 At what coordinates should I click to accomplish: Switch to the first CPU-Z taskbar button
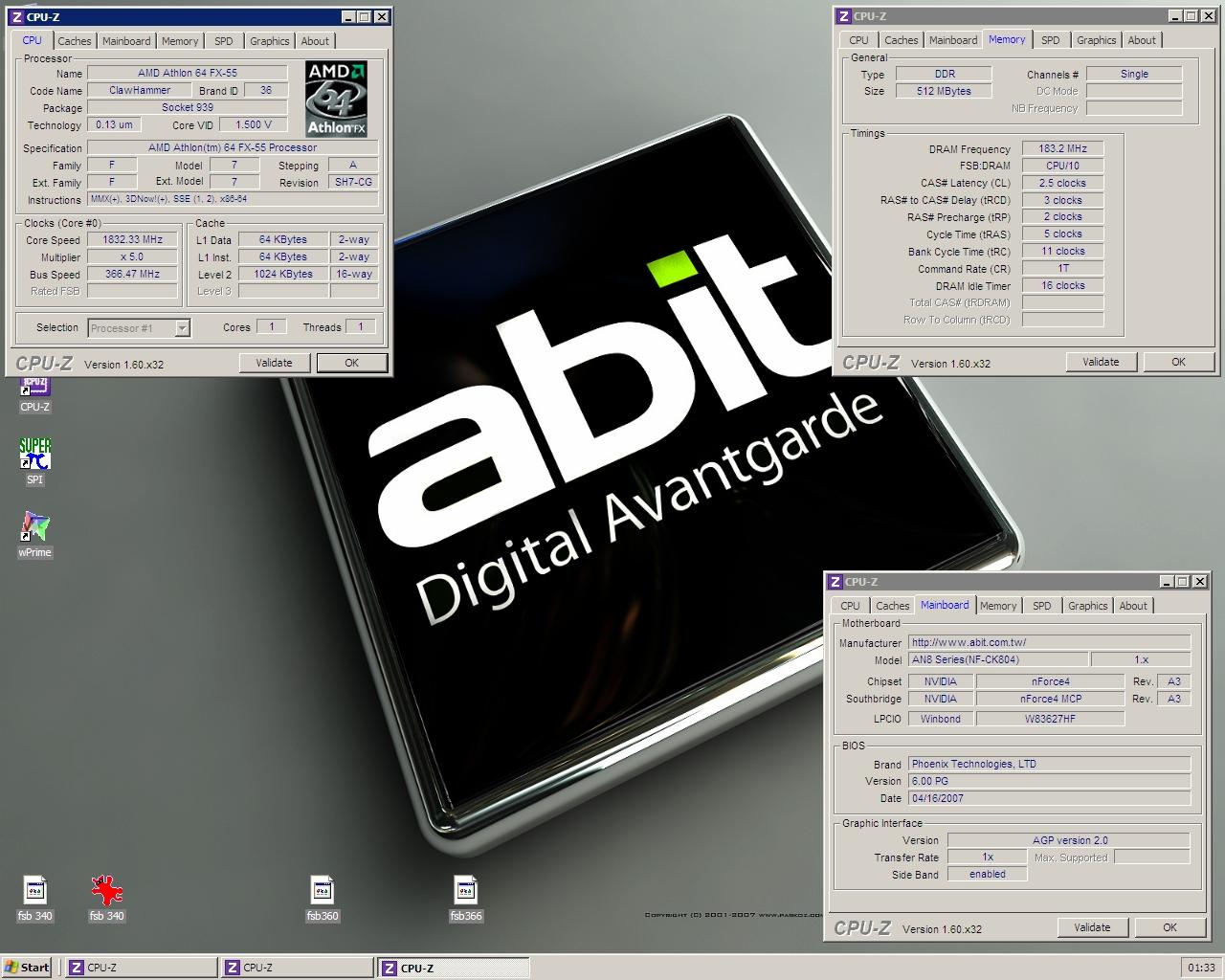[x=141, y=968]
